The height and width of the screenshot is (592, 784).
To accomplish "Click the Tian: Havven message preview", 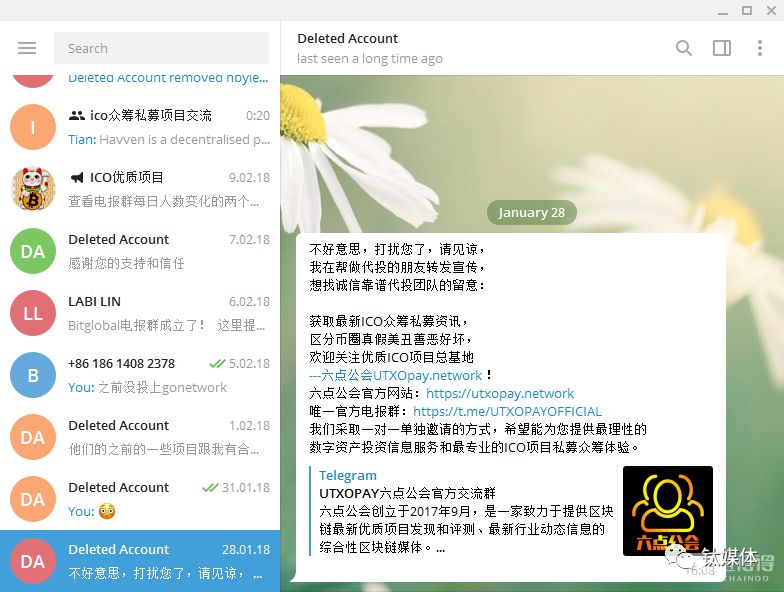I will (x=169, y=140).
